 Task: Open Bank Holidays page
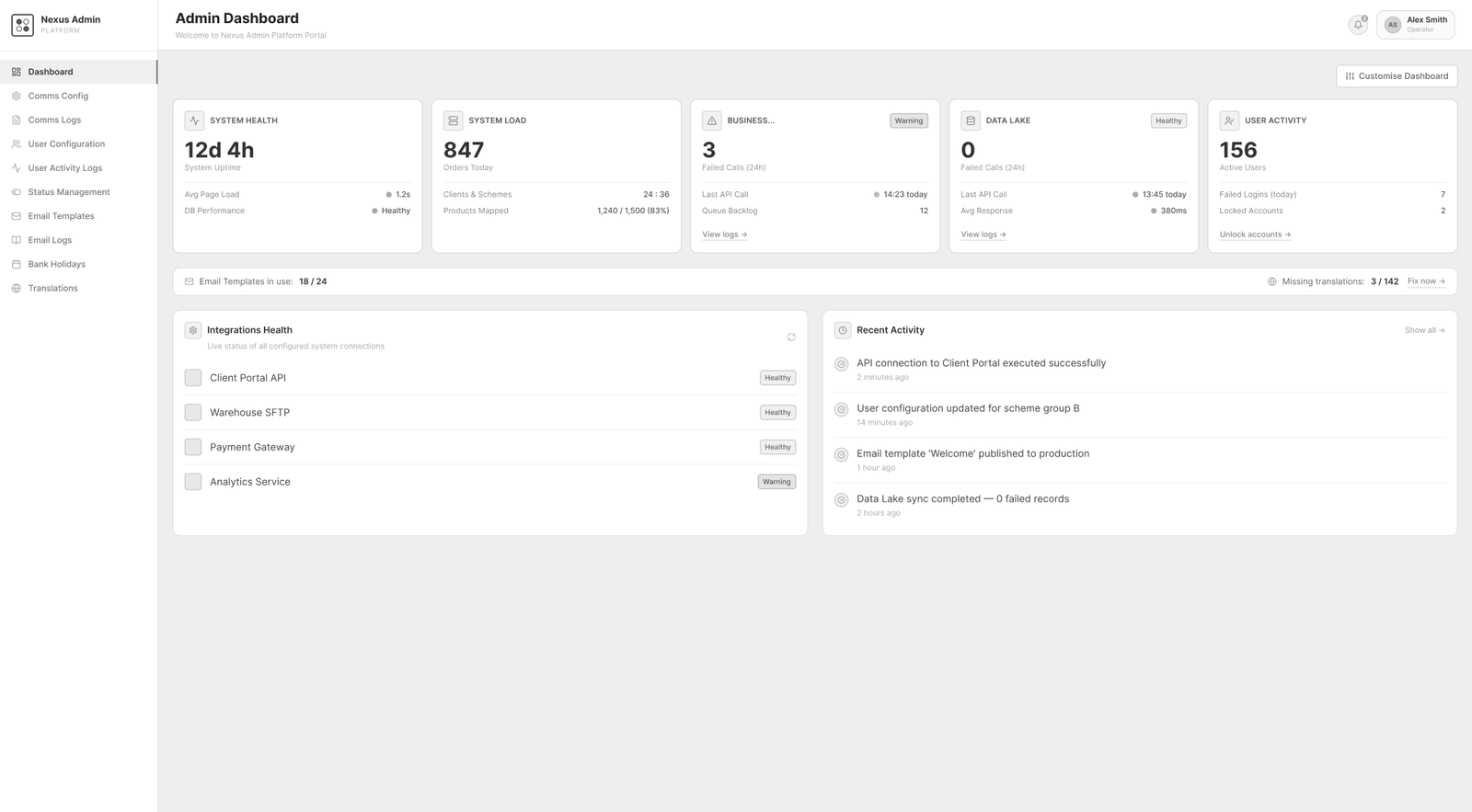click(x=78, y=264)
